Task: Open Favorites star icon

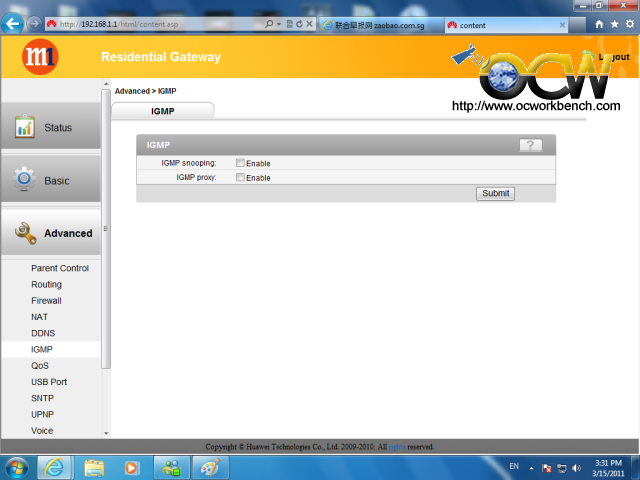Action: (614, 24)
